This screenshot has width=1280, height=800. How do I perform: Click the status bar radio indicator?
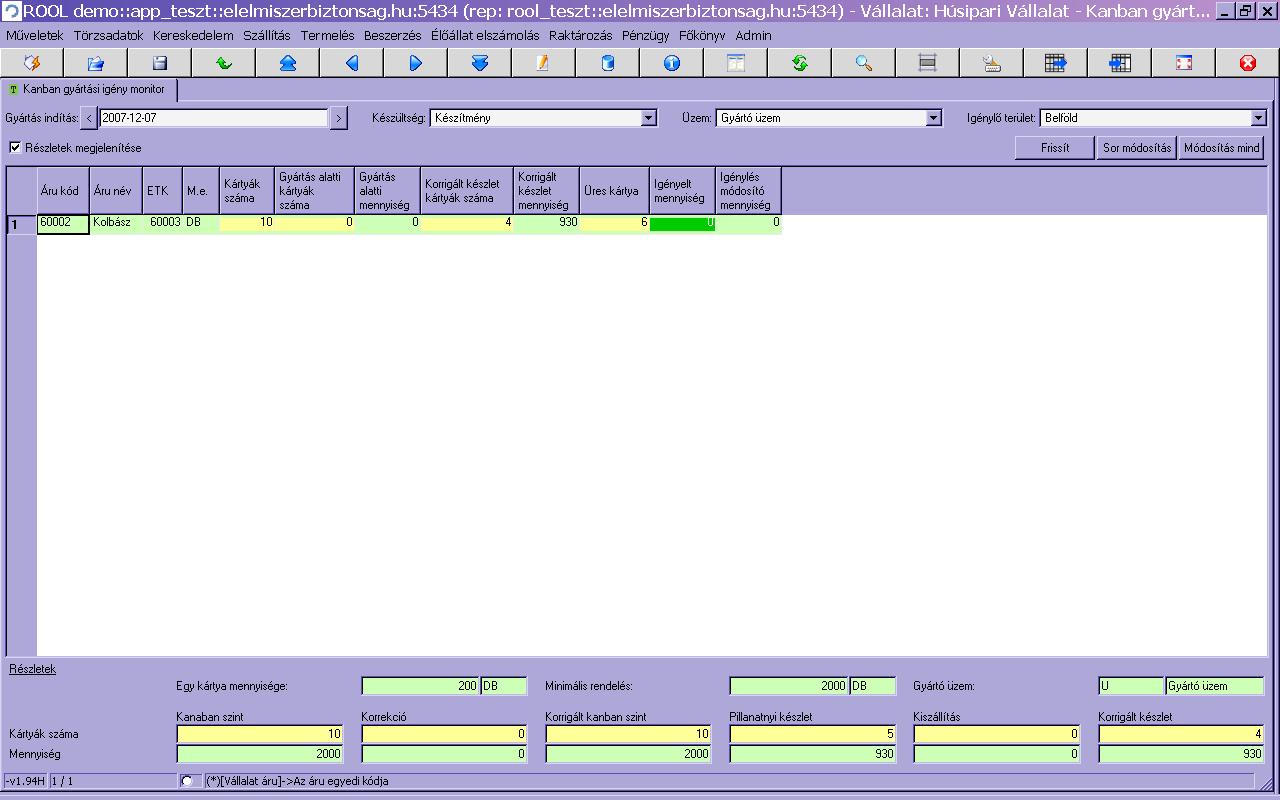[x=187, y=781]
